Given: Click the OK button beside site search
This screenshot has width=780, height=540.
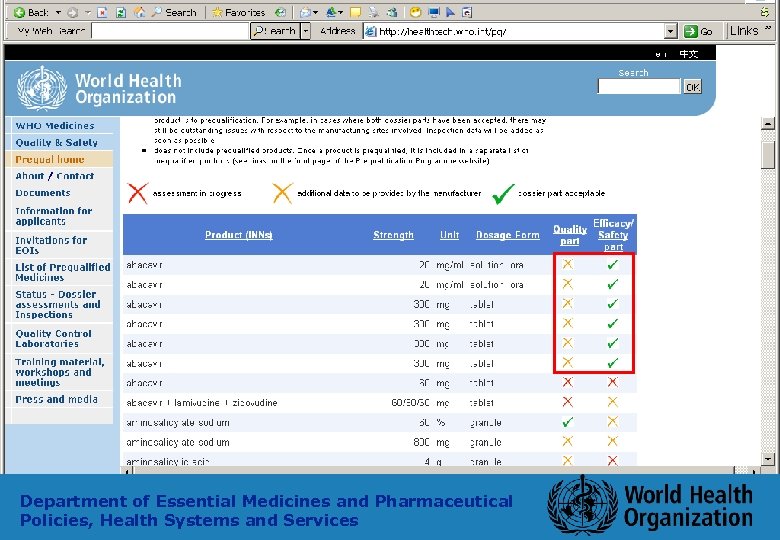Looking at the screenshot, I should pyautogui.click(x=692, y=87).
